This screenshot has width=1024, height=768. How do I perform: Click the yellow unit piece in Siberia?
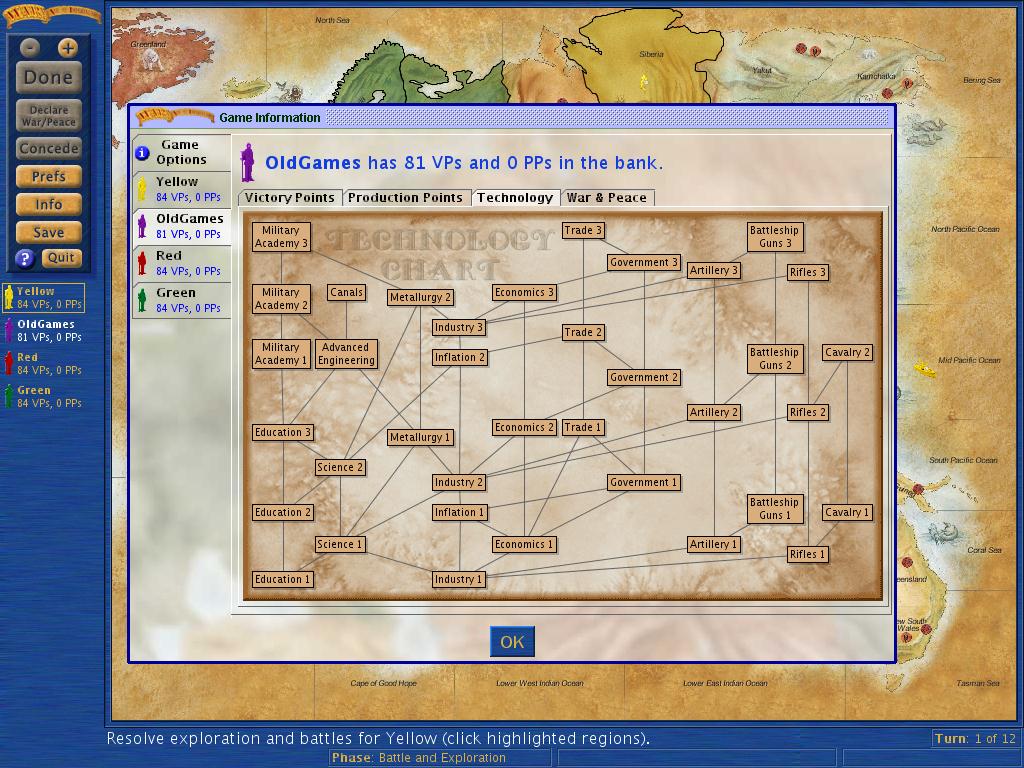pyautogui.click(x=644, y=82)
